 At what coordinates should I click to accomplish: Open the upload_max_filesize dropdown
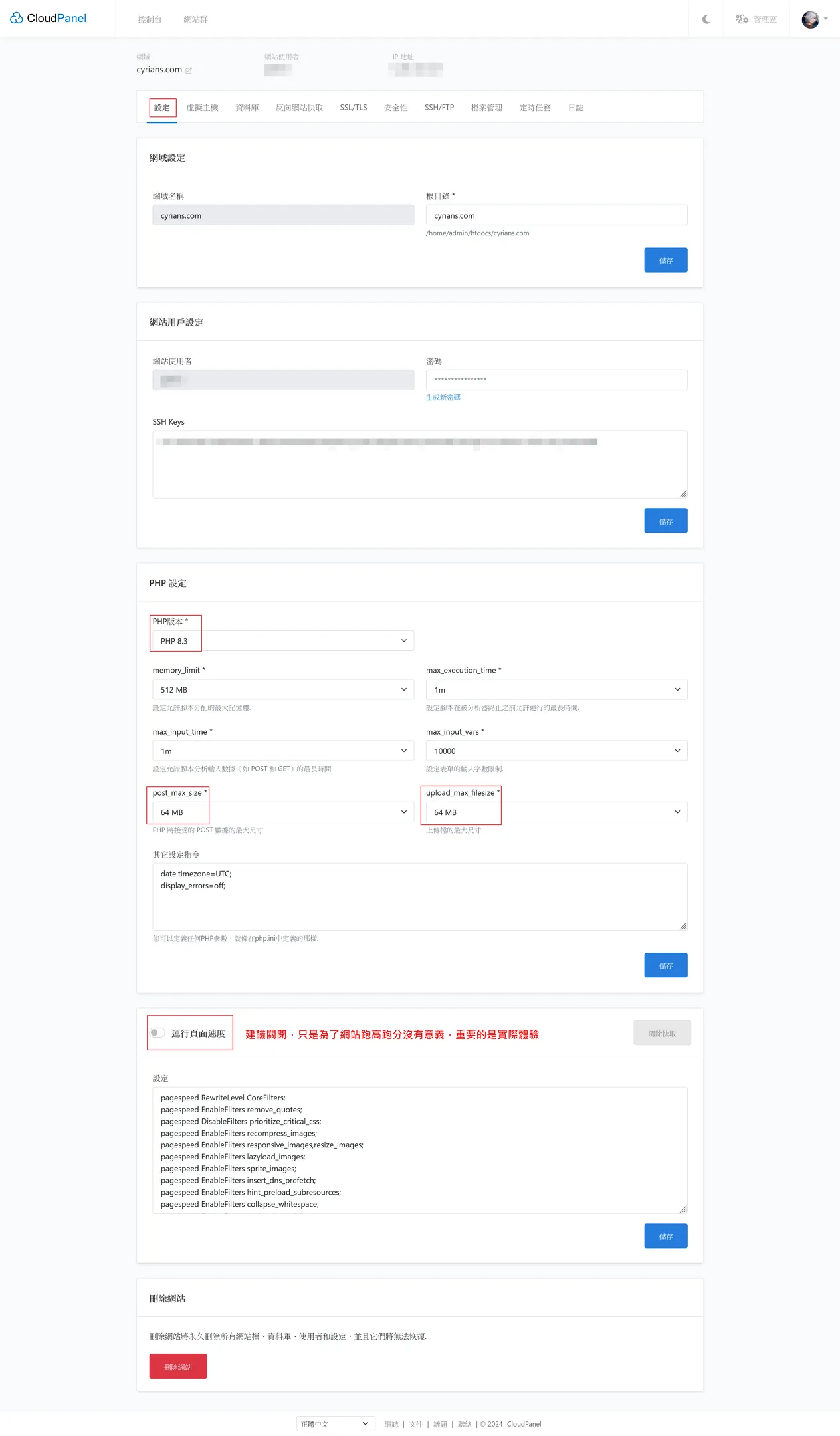pos(556,812)
